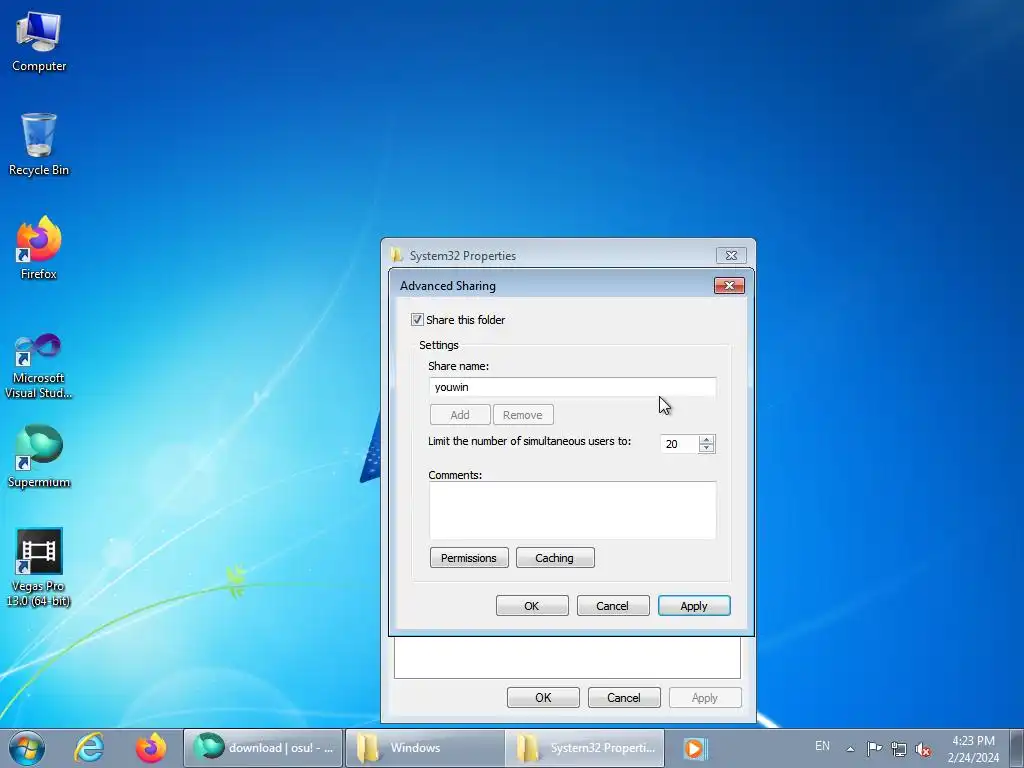Open the Caching settings
This screenshot has width=1024, height=768.
pyautogui.click(x=555, y=558)
